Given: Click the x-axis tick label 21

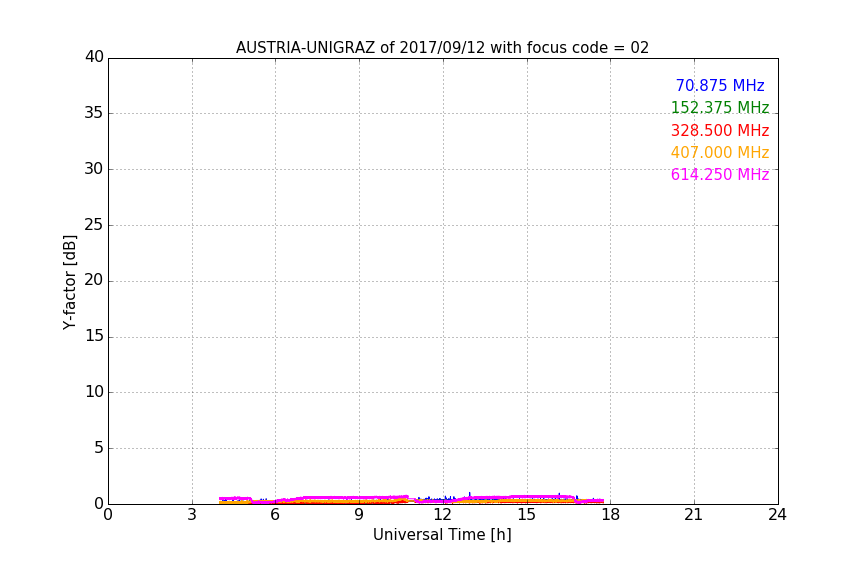Looking at the screenshot, I should click(x=694, y=515).
